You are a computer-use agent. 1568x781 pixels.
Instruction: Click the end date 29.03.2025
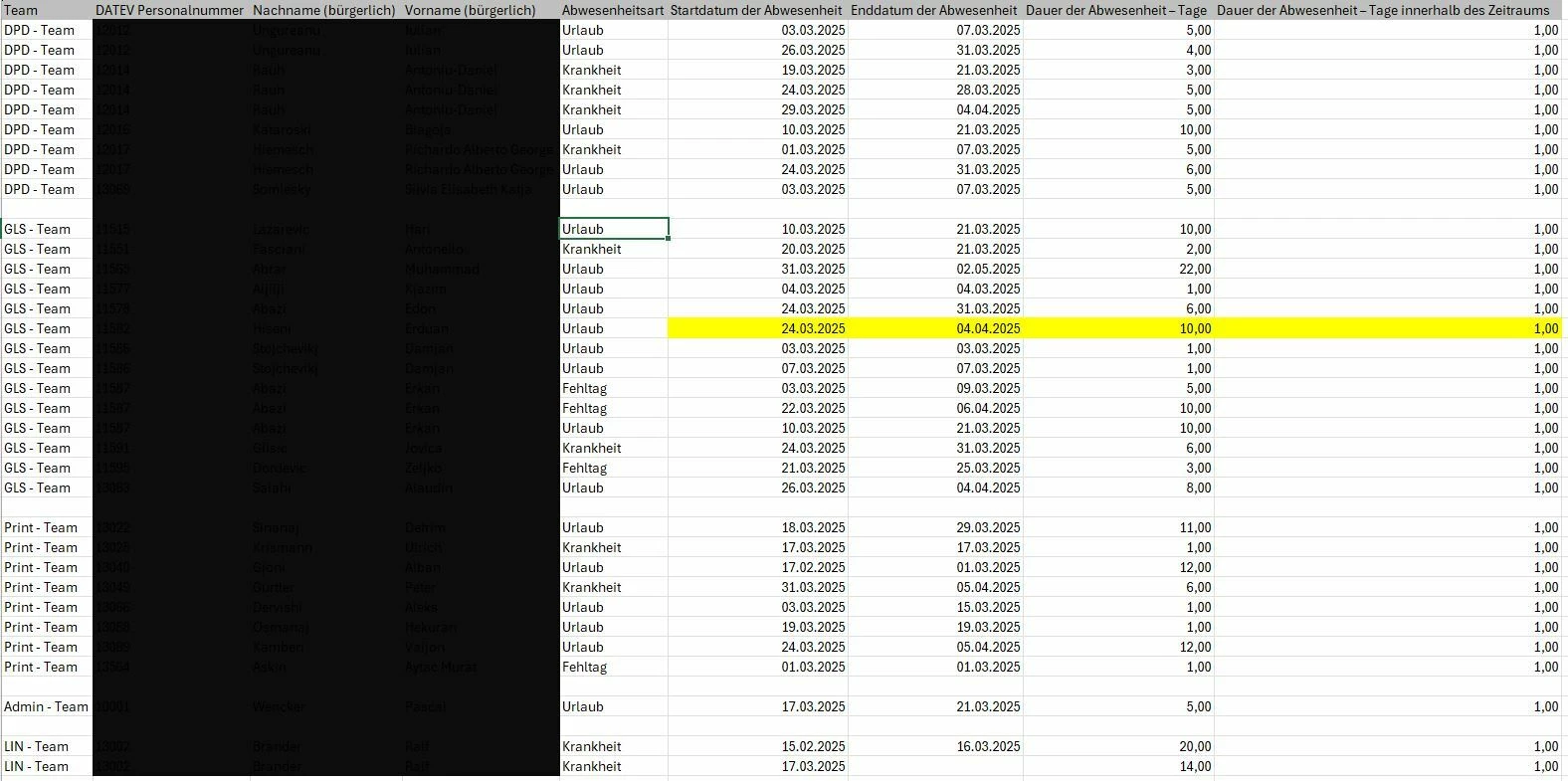click(x=988, y=527)
